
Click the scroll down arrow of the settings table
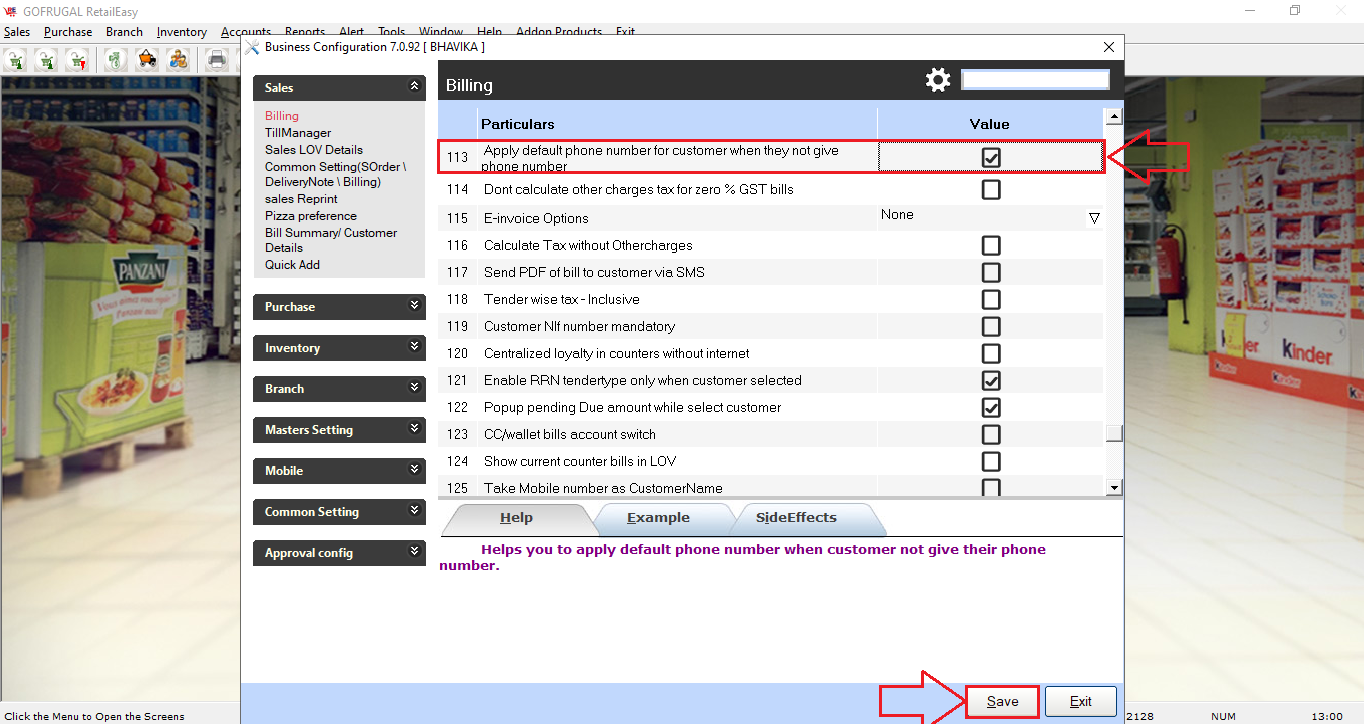tap(1114, 487)
